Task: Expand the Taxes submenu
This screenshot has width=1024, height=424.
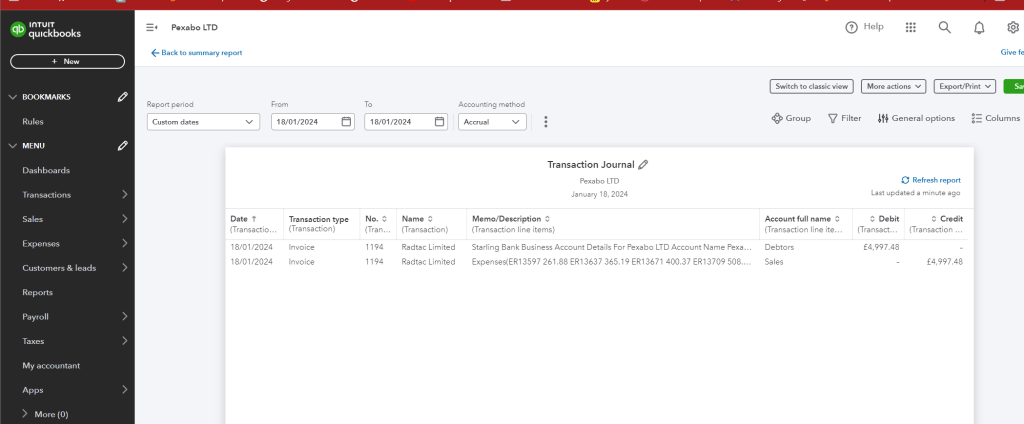Action: [124, 341]
